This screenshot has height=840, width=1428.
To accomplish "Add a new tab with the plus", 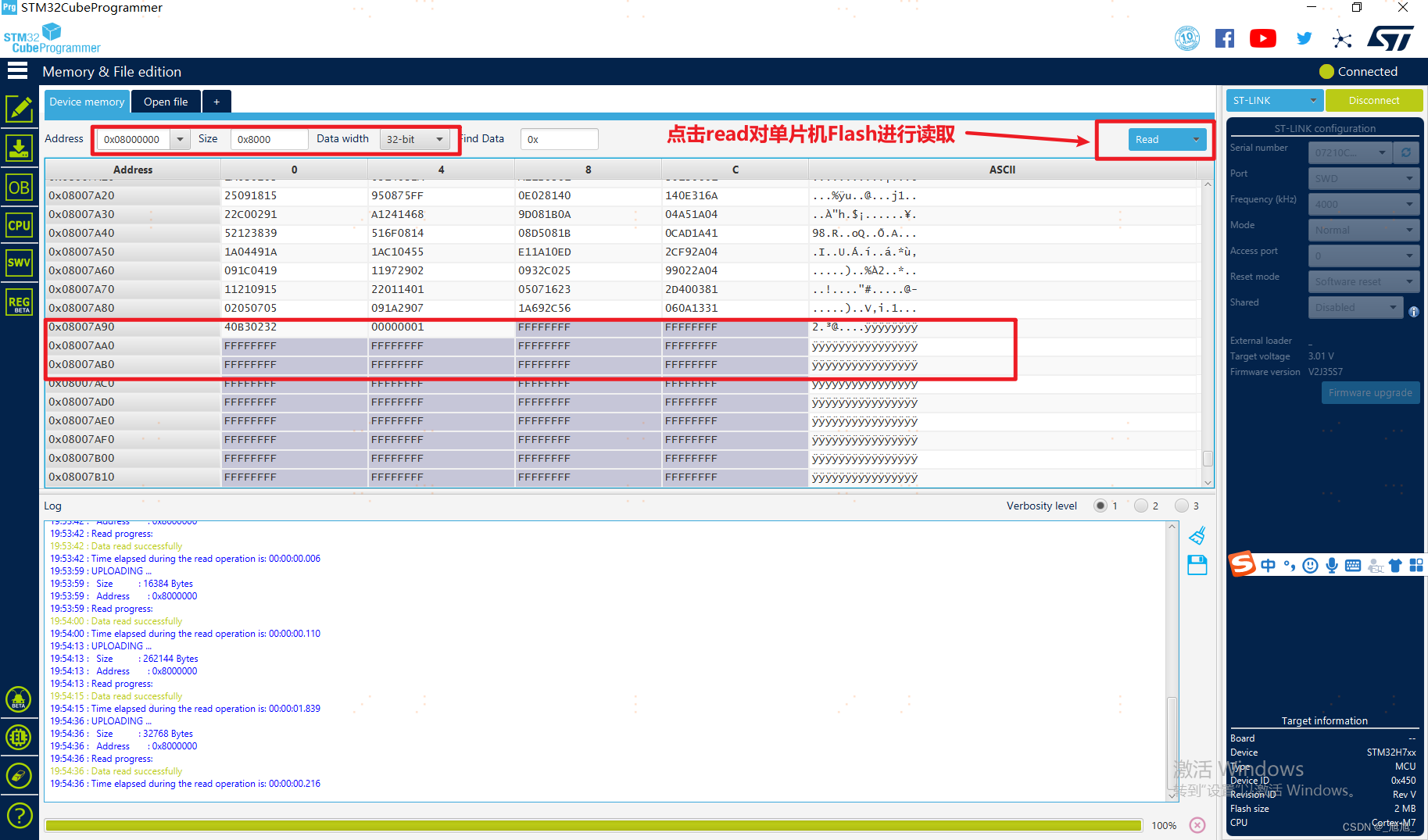I will click(x=217, y=102).
